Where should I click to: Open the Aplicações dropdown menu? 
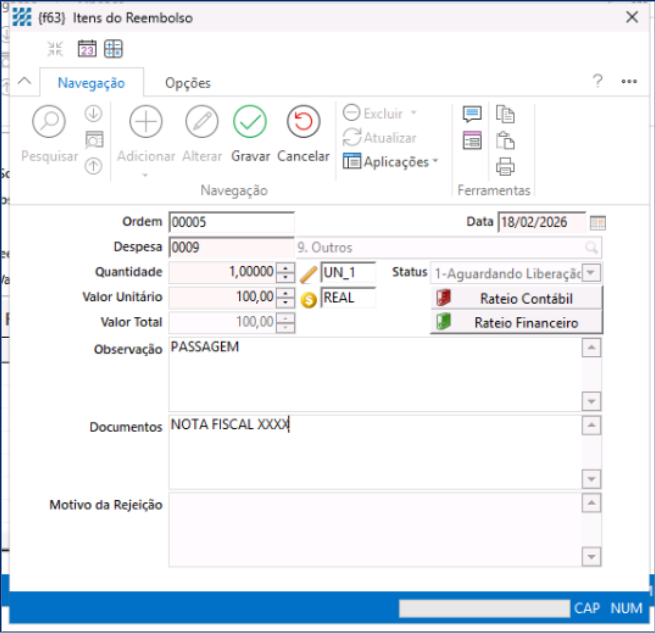point(390,161)
